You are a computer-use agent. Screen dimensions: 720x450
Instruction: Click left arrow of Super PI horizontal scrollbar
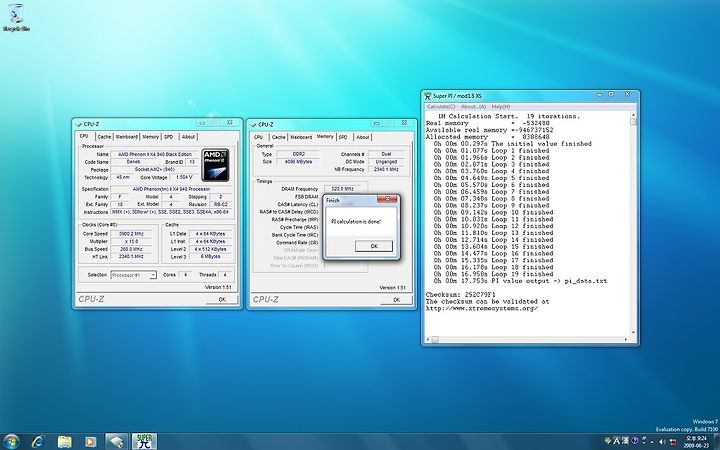[x=428, y=339]
